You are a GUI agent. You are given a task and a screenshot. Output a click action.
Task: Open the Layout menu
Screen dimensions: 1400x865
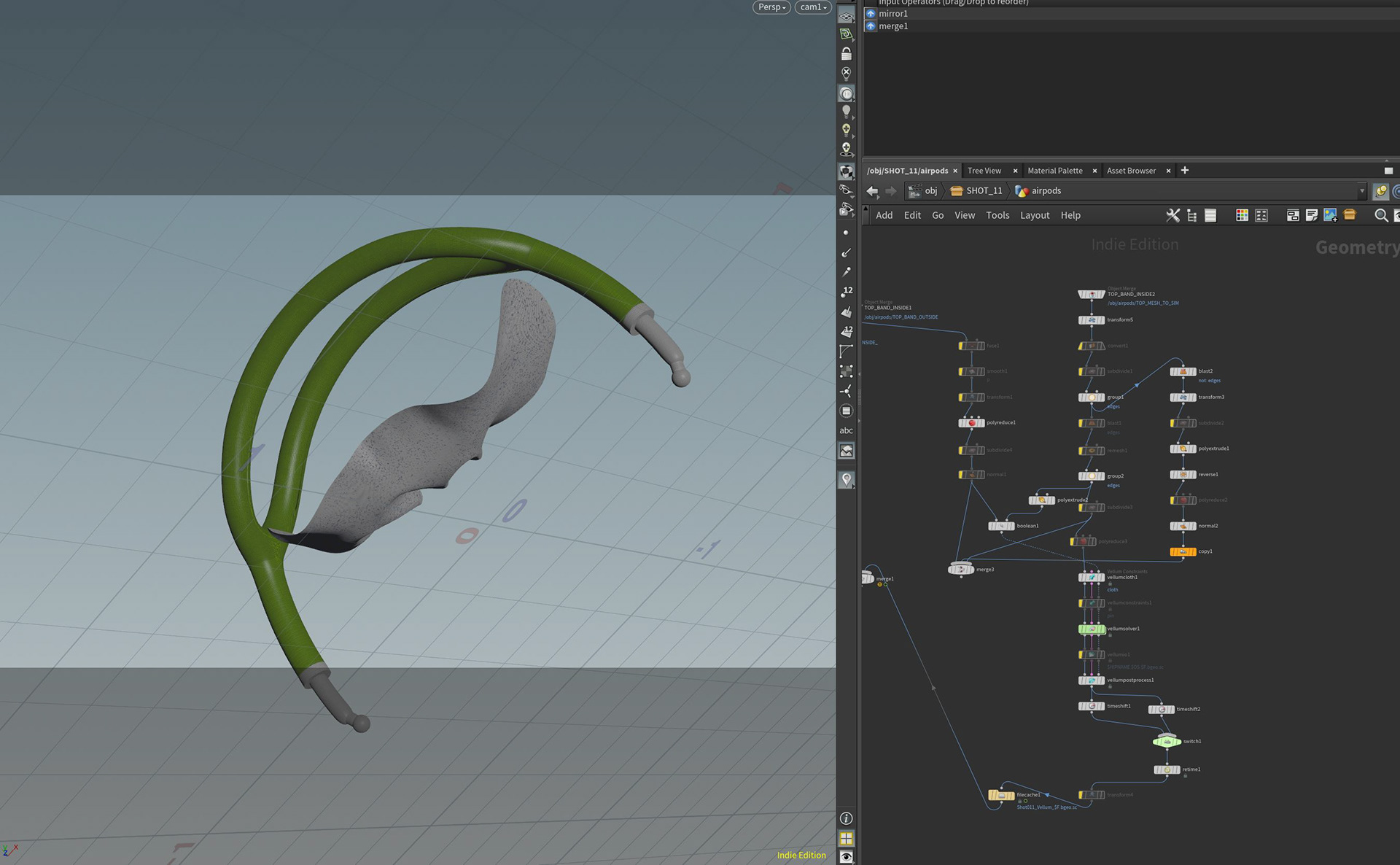tap(1035, 215)
